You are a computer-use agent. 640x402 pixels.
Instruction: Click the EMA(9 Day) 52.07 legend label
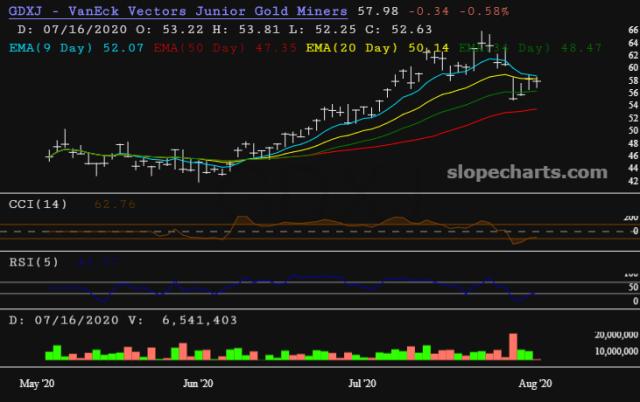pos(76,48)
